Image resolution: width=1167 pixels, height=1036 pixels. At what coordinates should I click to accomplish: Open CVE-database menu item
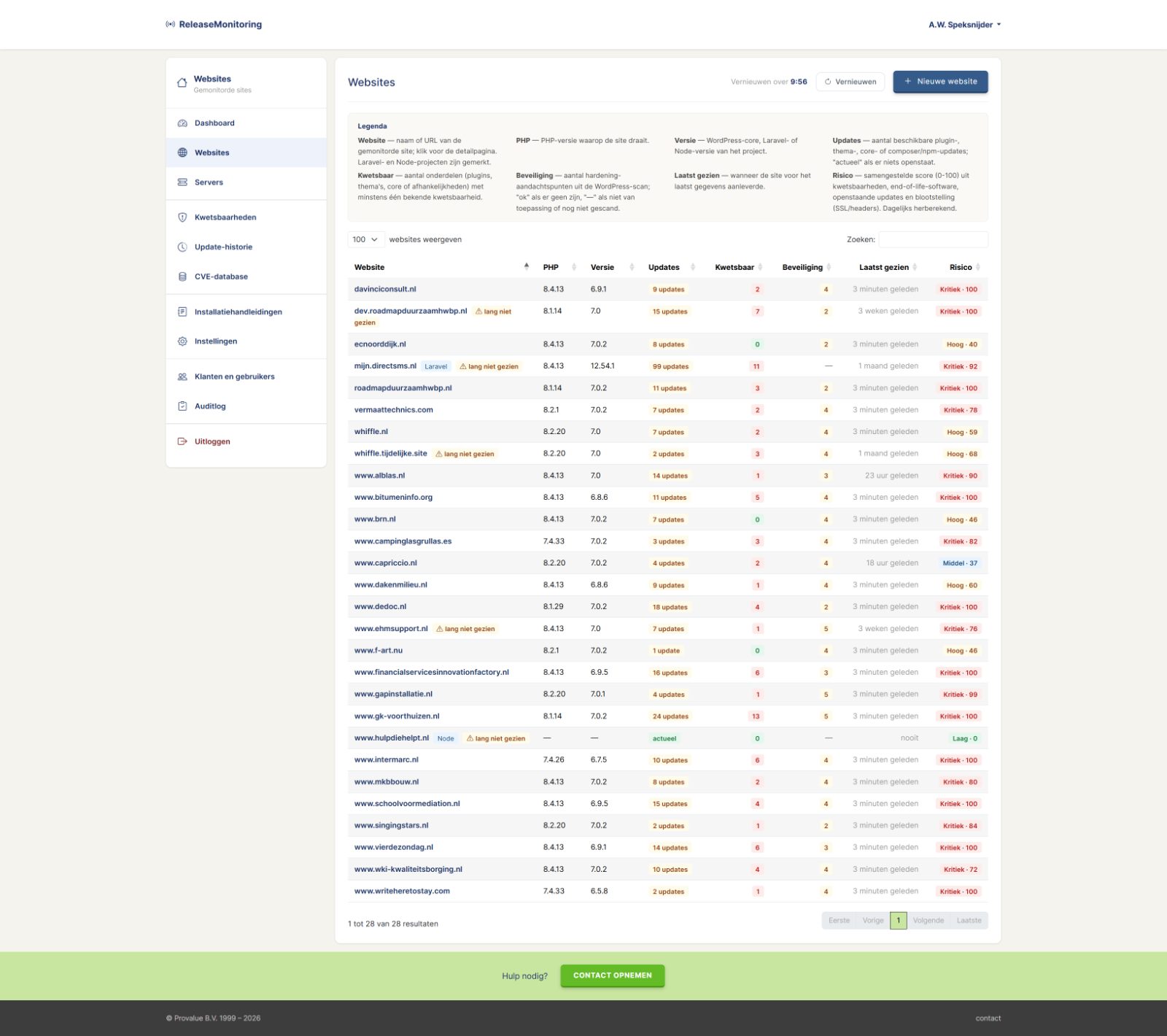point(246,277)
